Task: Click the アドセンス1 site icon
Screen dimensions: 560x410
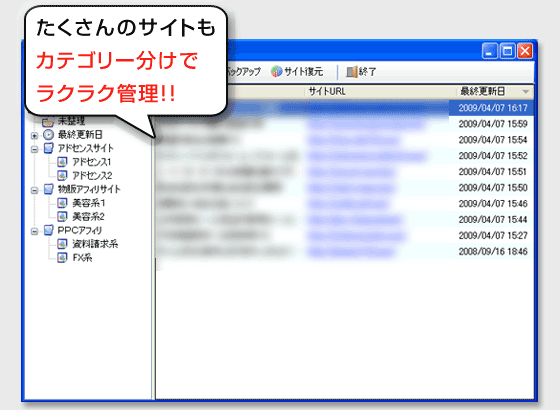Action: pyautogui.click(x=62, y=162)
